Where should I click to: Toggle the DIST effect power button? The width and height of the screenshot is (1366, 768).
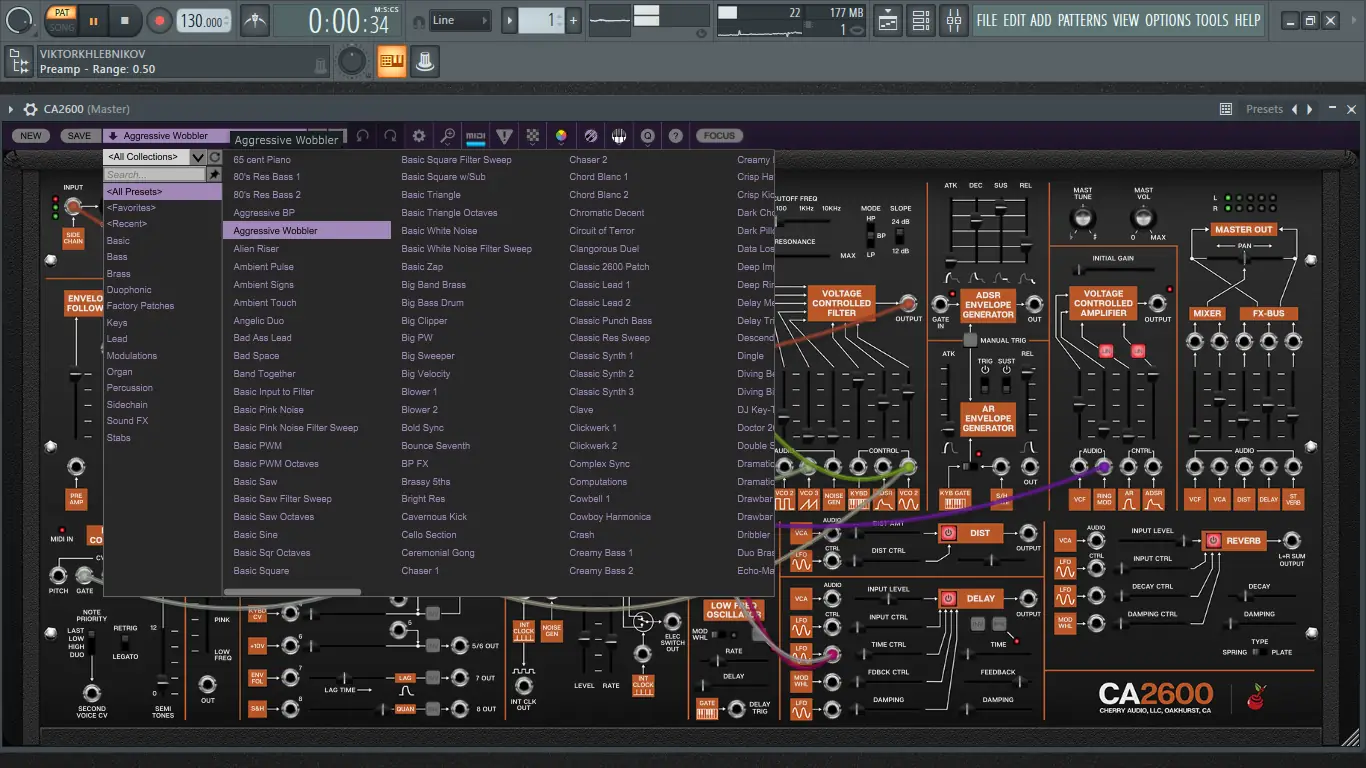948,533
